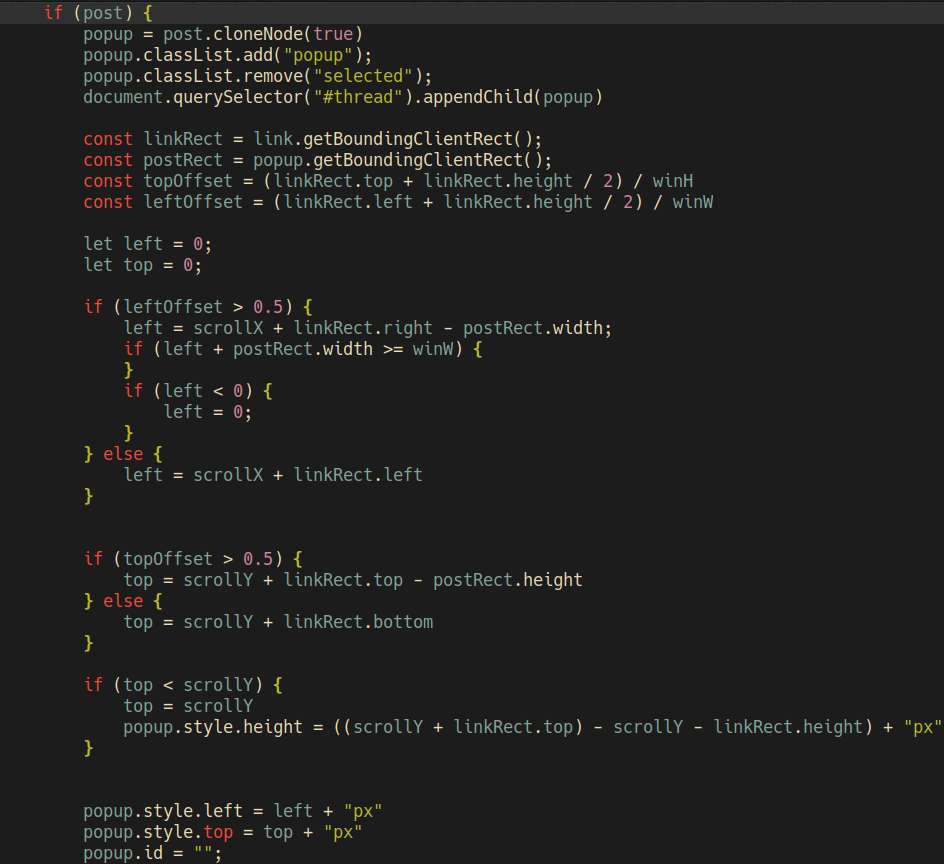
Task: Click the 'const linkRect' declaration line
Action: tap(312, 139)
